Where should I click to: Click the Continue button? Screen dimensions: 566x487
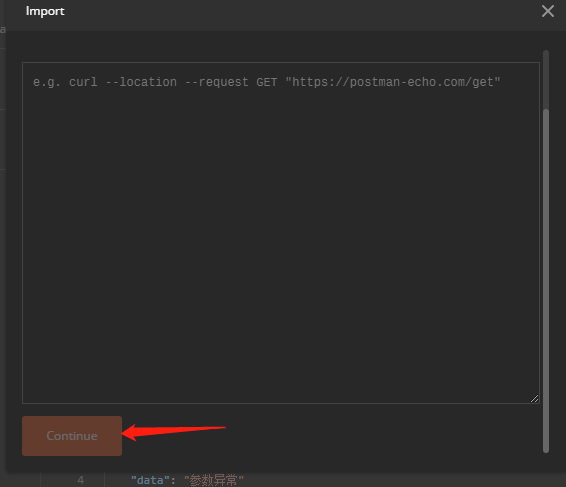tap(72, 436)
